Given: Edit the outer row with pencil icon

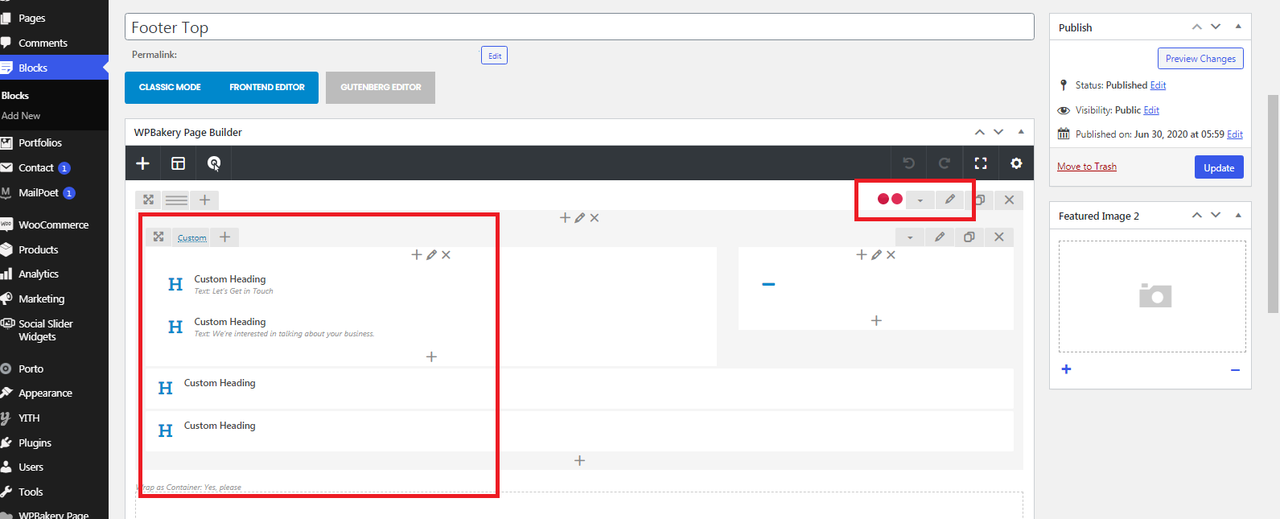Looking at the screenshot, I should [950, 200].
